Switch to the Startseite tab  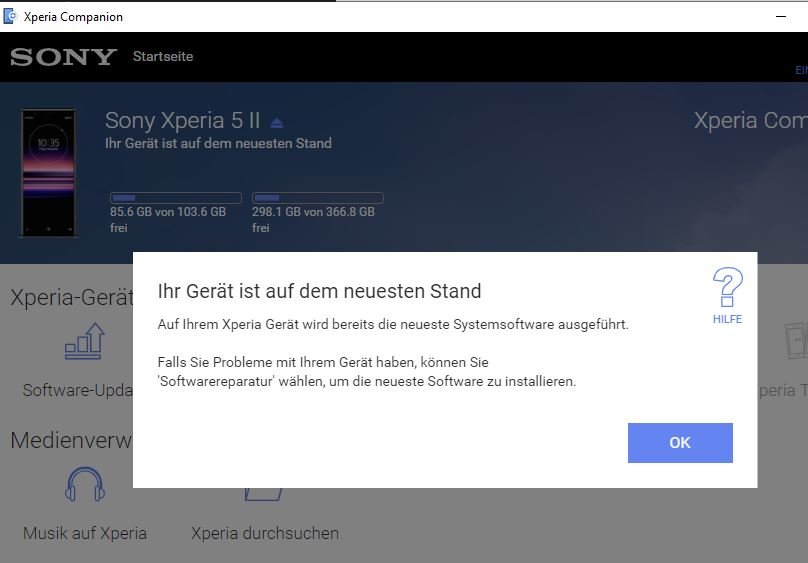[163, 57]
